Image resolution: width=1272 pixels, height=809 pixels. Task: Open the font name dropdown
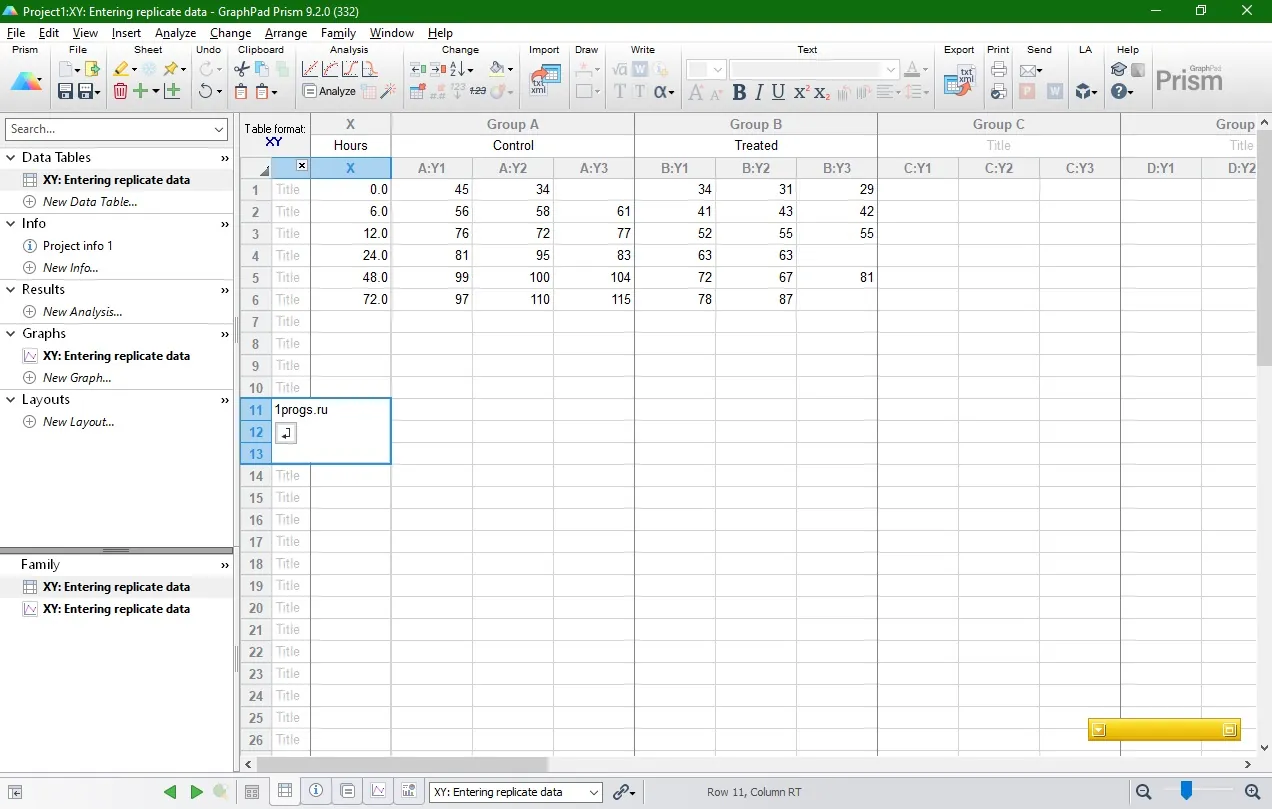(x=891, y=70)
